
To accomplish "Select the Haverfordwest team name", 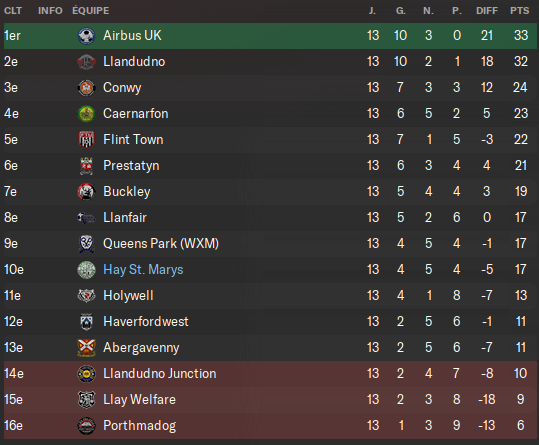I will 146,322.
